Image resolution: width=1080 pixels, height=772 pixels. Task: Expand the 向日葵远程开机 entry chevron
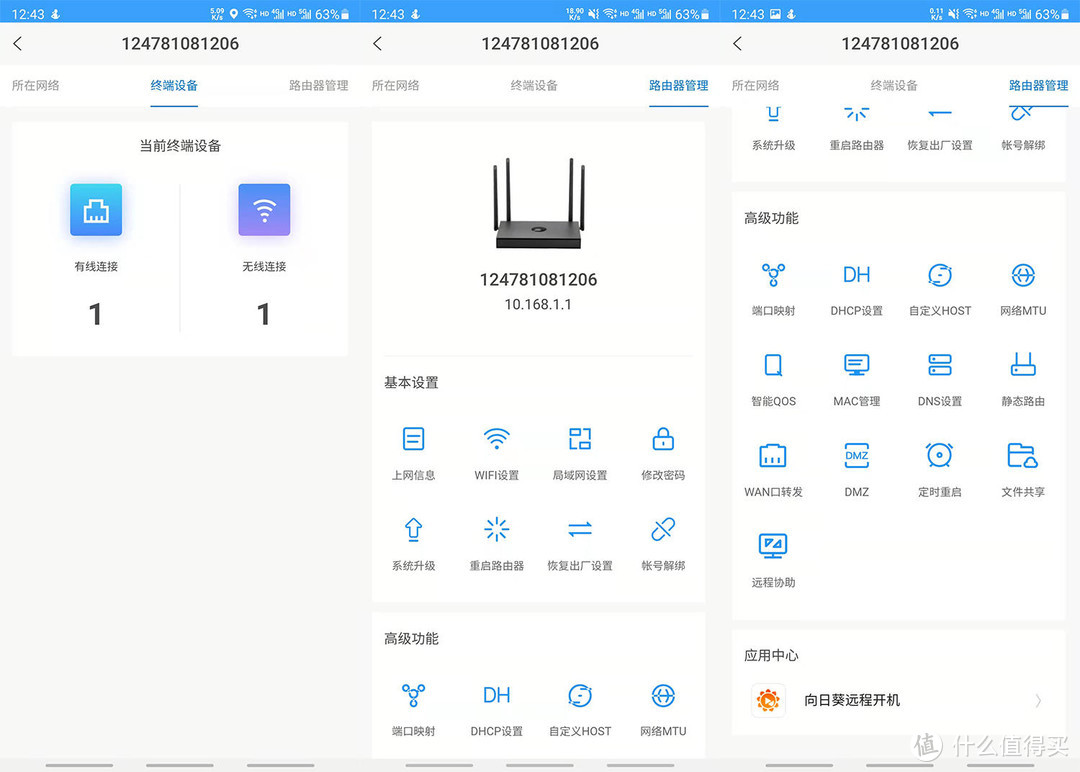point(1040,701)
